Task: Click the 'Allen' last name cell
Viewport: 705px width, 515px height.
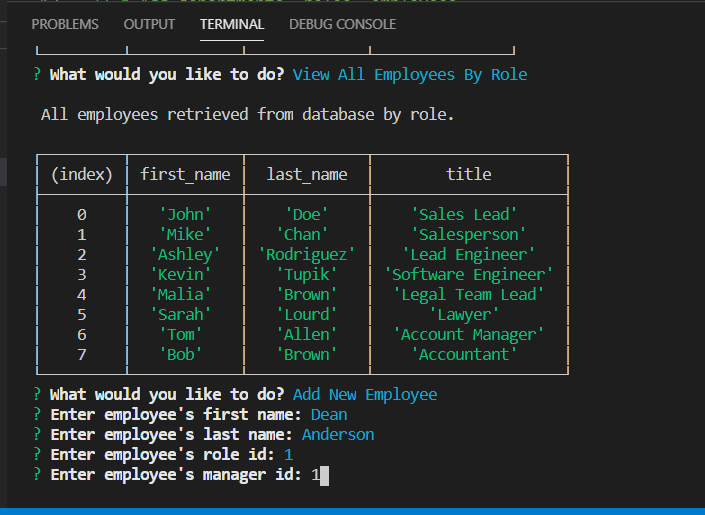Action: click(x=307, y=335)
